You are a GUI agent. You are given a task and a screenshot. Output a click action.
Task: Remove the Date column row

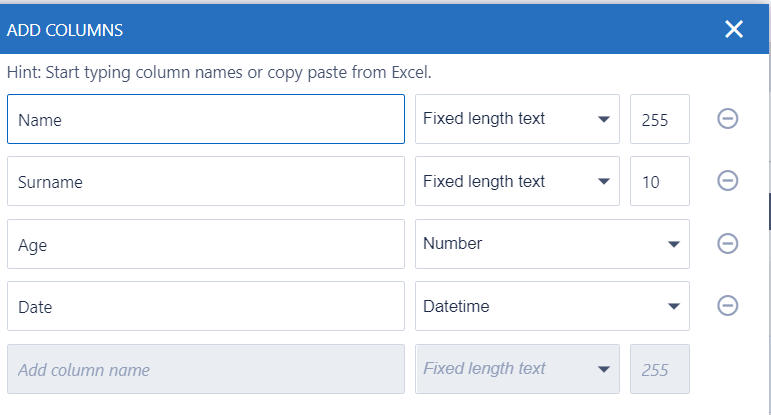point(728,306)
